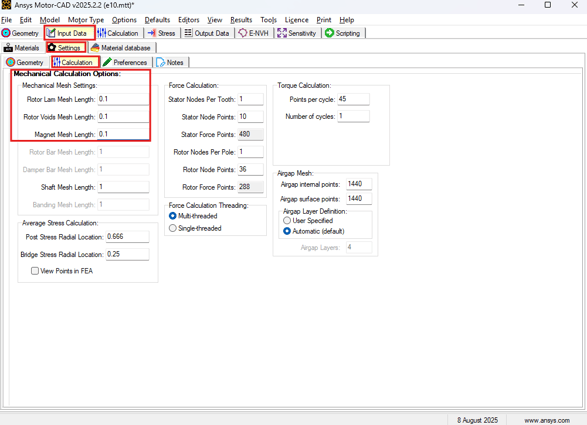The height and width of the screenshot is (425, 587).
Task: Click the Rotor Nodes Per Pole field
Action: [250, 152]
